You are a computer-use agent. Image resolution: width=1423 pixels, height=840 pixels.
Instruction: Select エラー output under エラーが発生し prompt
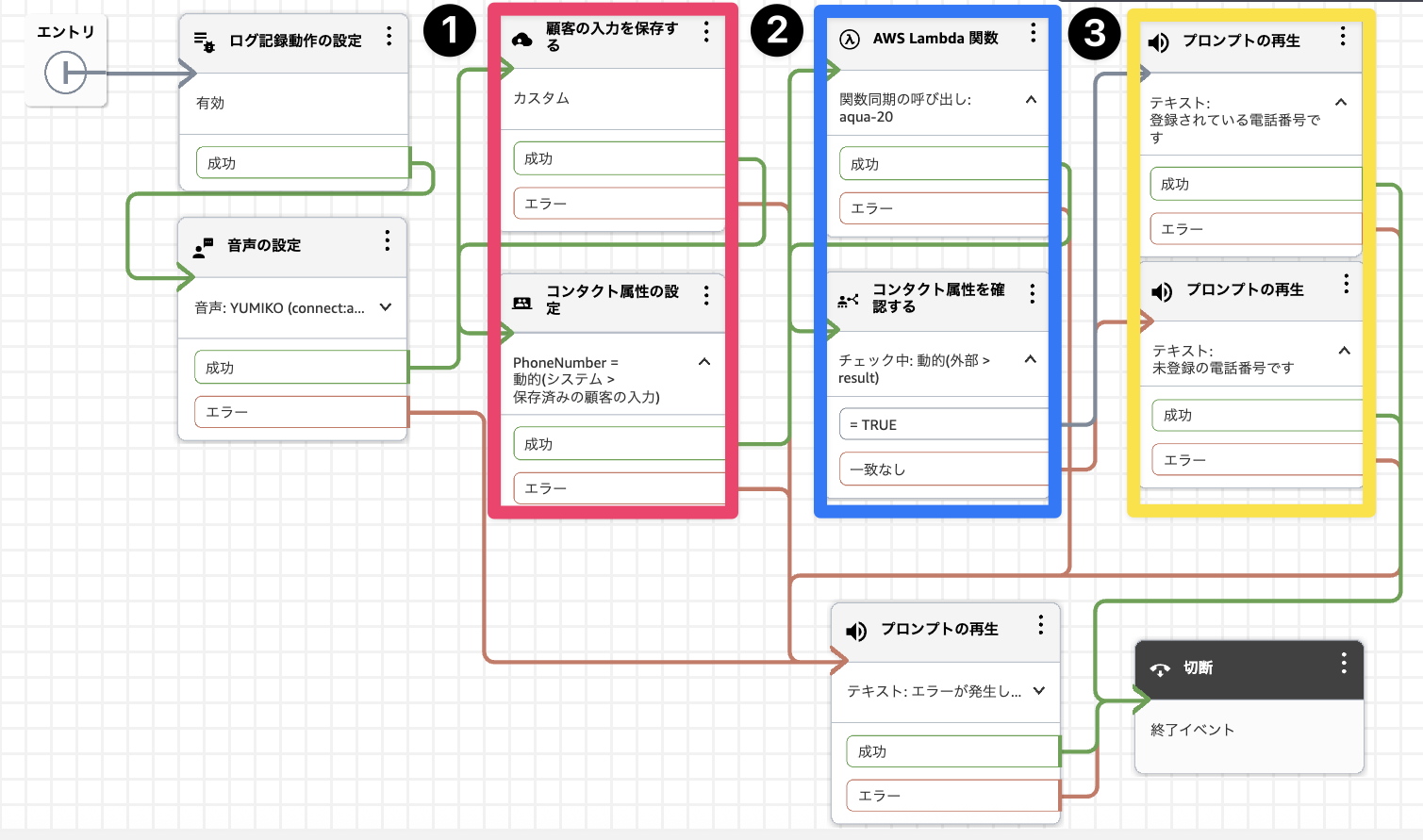[953, 796]
